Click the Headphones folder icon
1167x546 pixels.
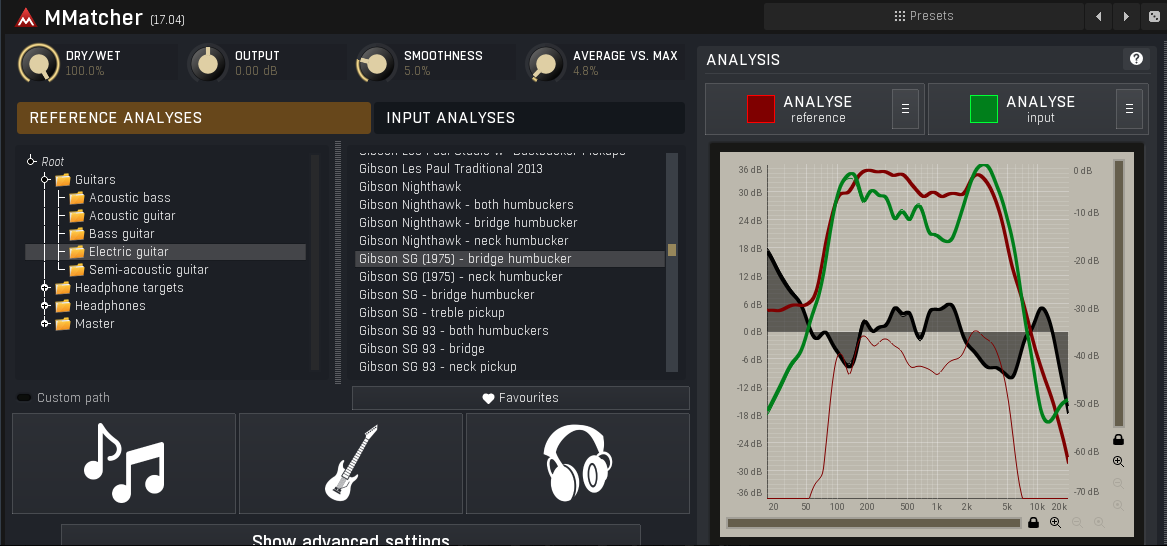coord(63,306)
